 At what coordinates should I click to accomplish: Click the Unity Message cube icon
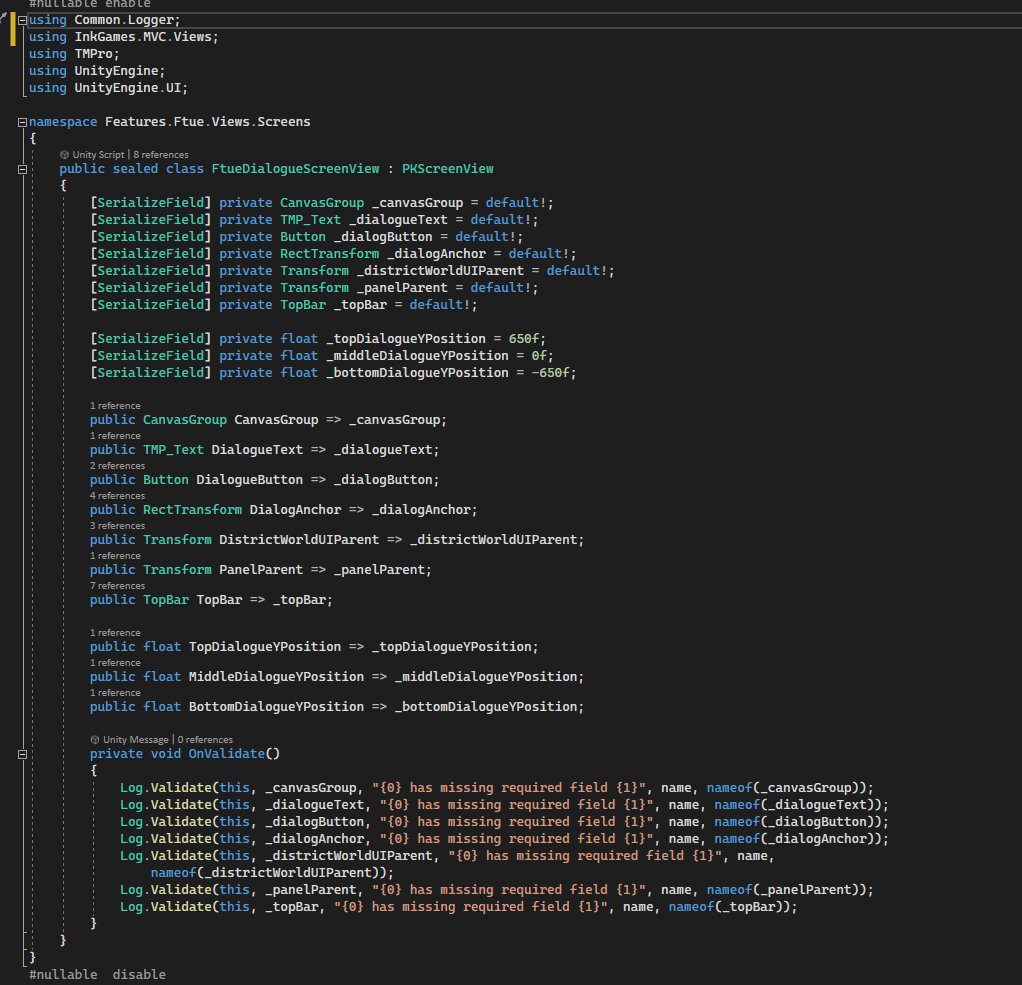tap(95, 739)
